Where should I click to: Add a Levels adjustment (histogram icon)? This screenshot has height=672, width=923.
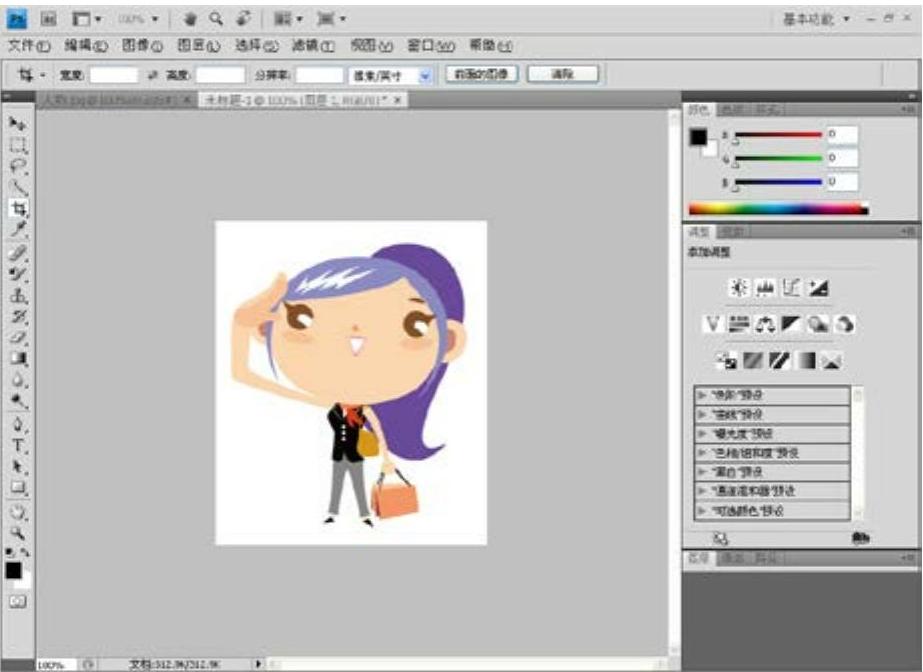tap(765, 288)
